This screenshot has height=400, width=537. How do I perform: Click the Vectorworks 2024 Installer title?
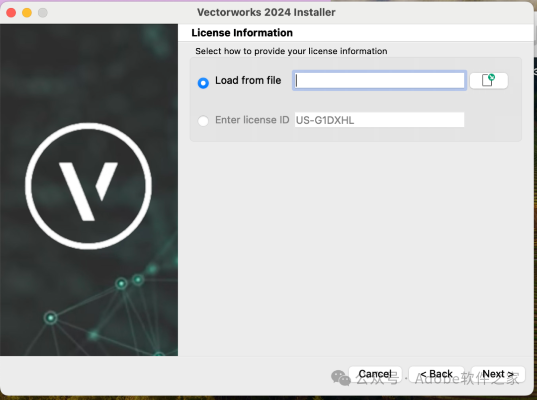pos(266,12)
